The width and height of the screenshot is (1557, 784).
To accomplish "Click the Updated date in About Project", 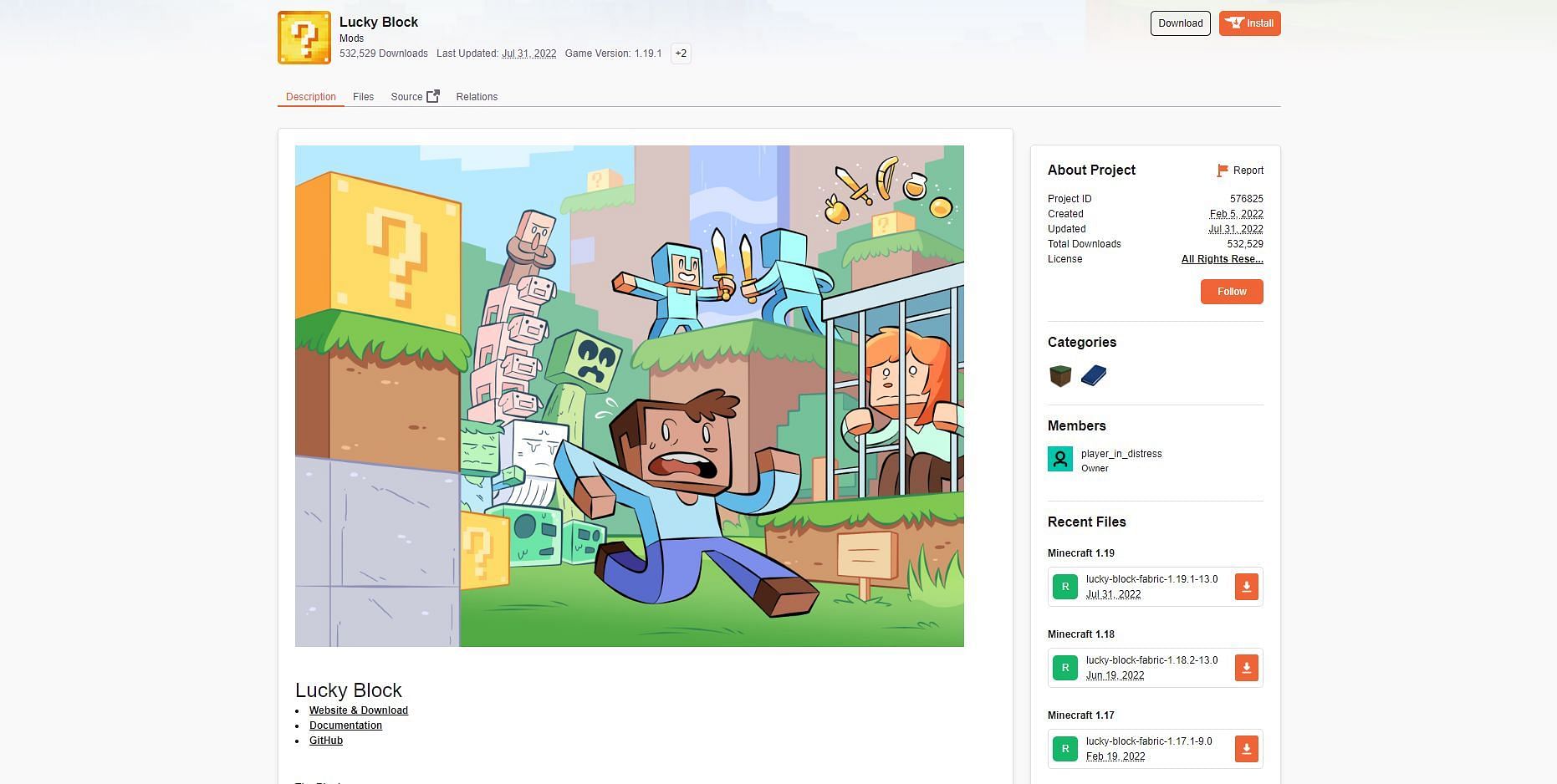I will click(1235, 229).
